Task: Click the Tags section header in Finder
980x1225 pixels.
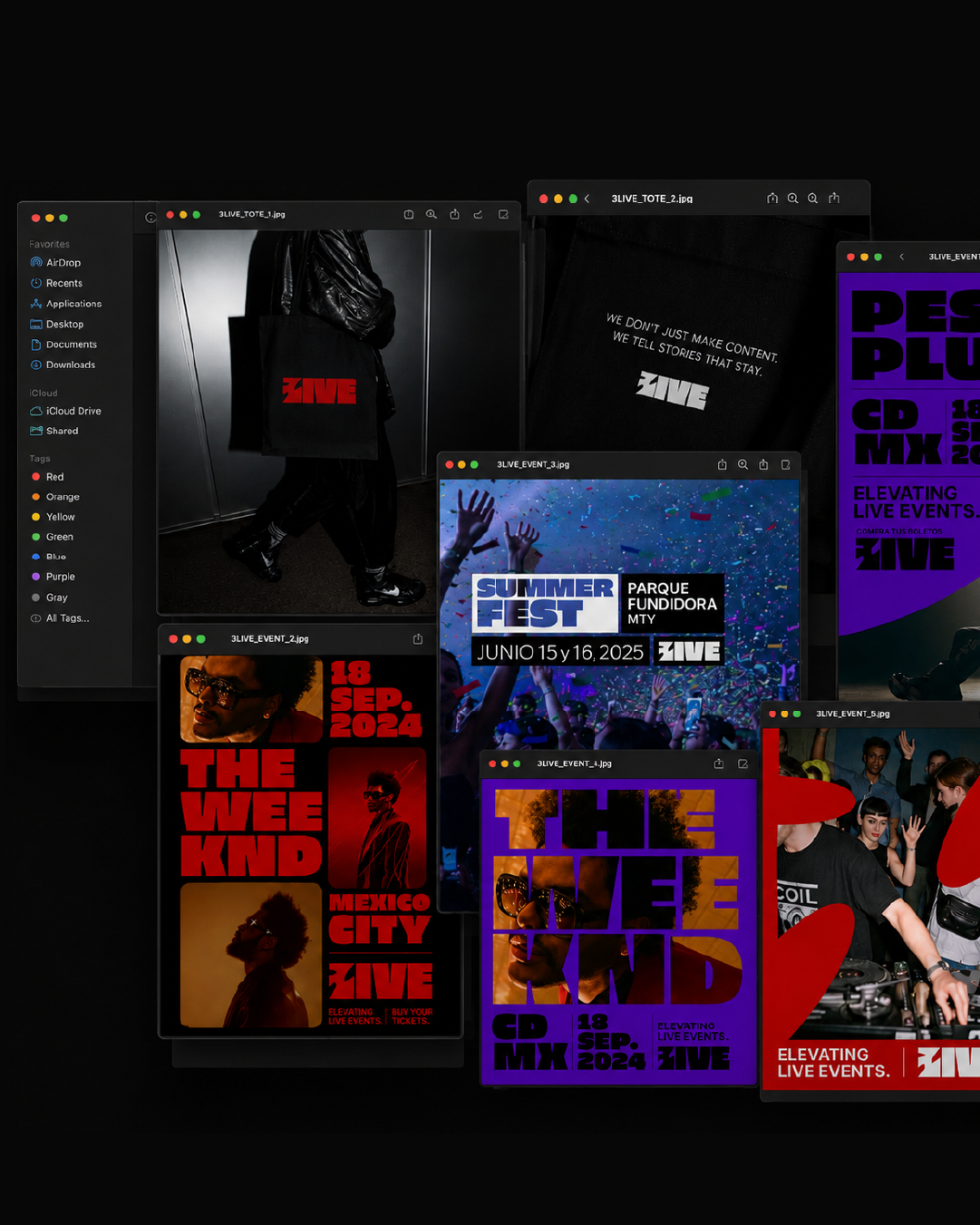Action: 40,459
